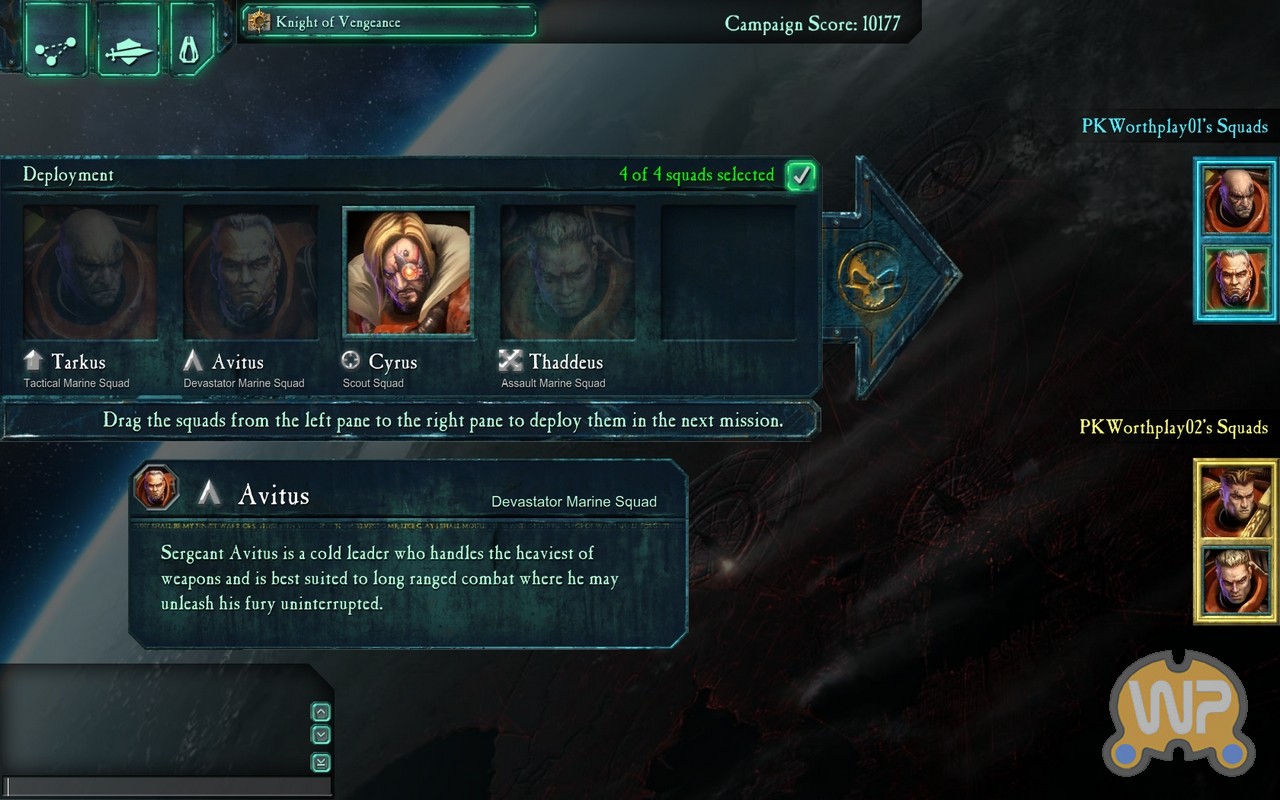Click bottom squad portrait of PKWorthplay02
This screenshot has width=1280, height=800.
pyautogui.click(x=1236, y=580)
